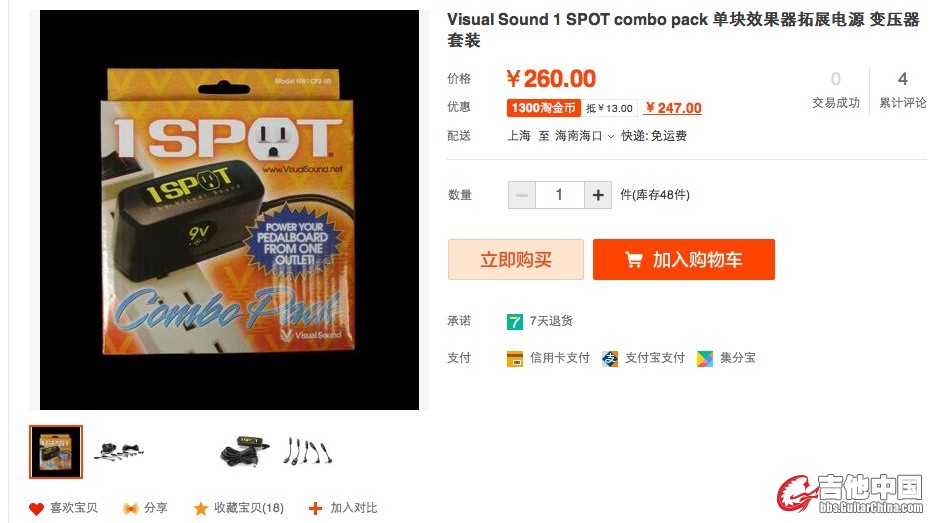Select the boxed product thumbnail
Image resolution: width=930 pixels, height=523 pixels.
tap(56, 452)
